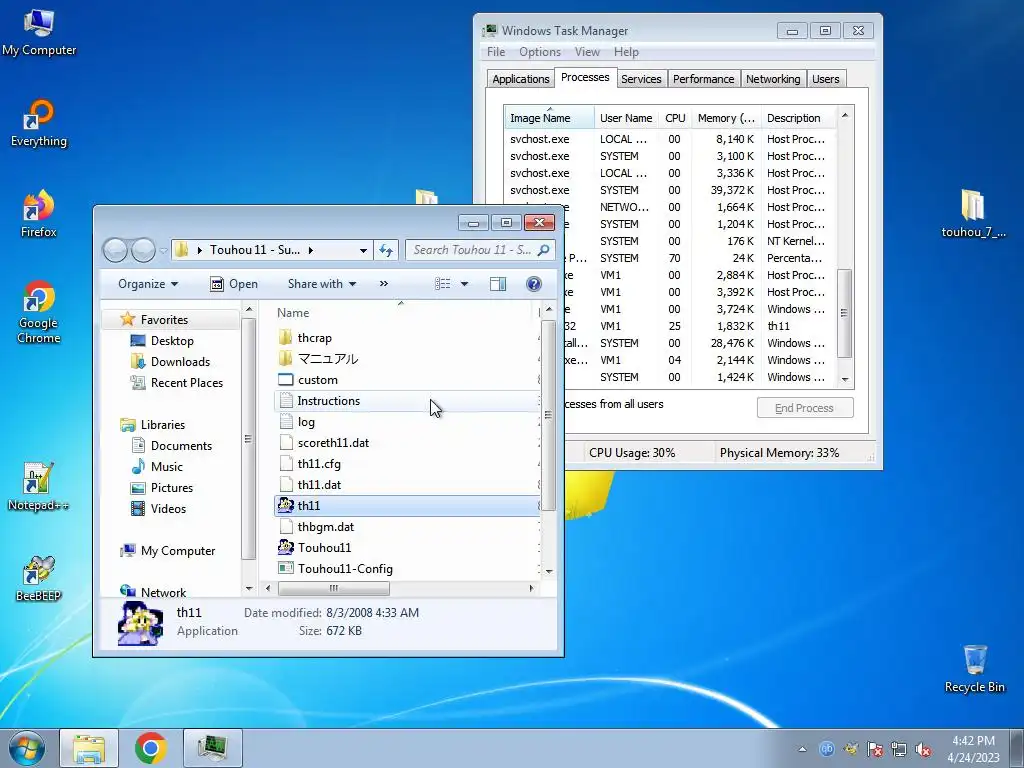This screenshot has width=1024, height=768.
Task: Launch Notepad++ desktop shortcut
Action: point(39,487)
